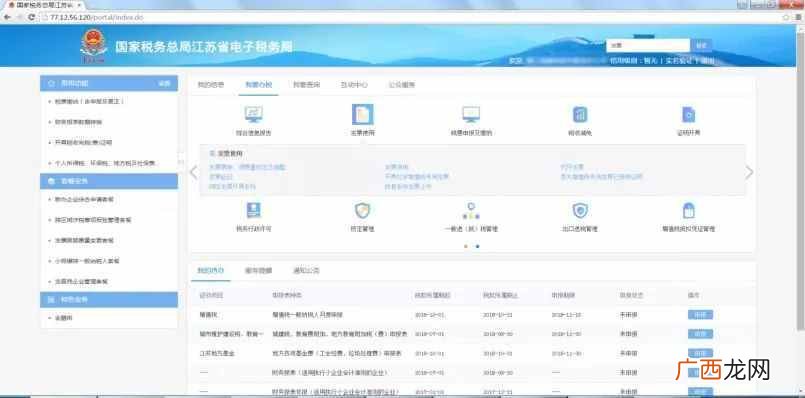Click the browser back arrow
Viewport: 805px width, 398px height.
pos(7,17)
